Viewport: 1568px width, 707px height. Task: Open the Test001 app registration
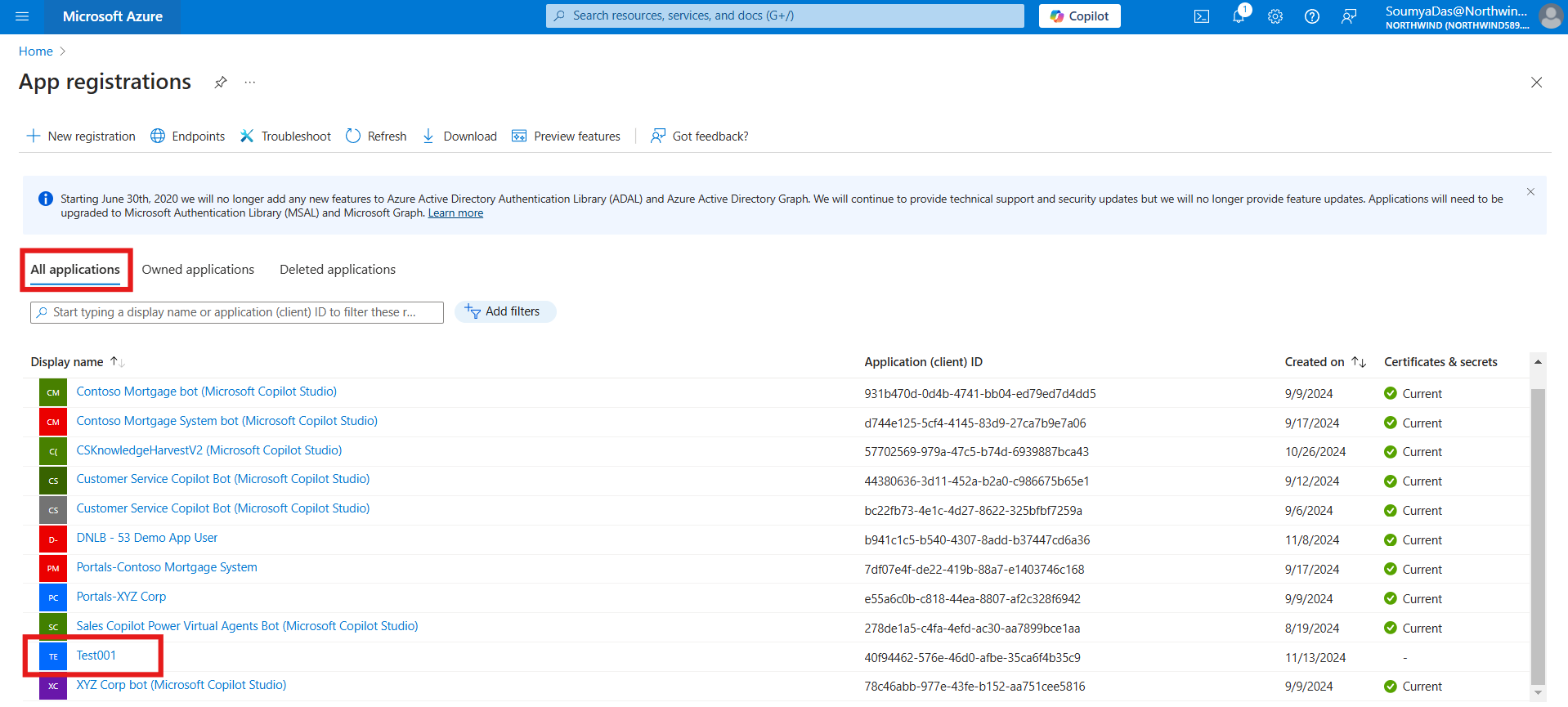pyautogui.click(x=96, y=656)
